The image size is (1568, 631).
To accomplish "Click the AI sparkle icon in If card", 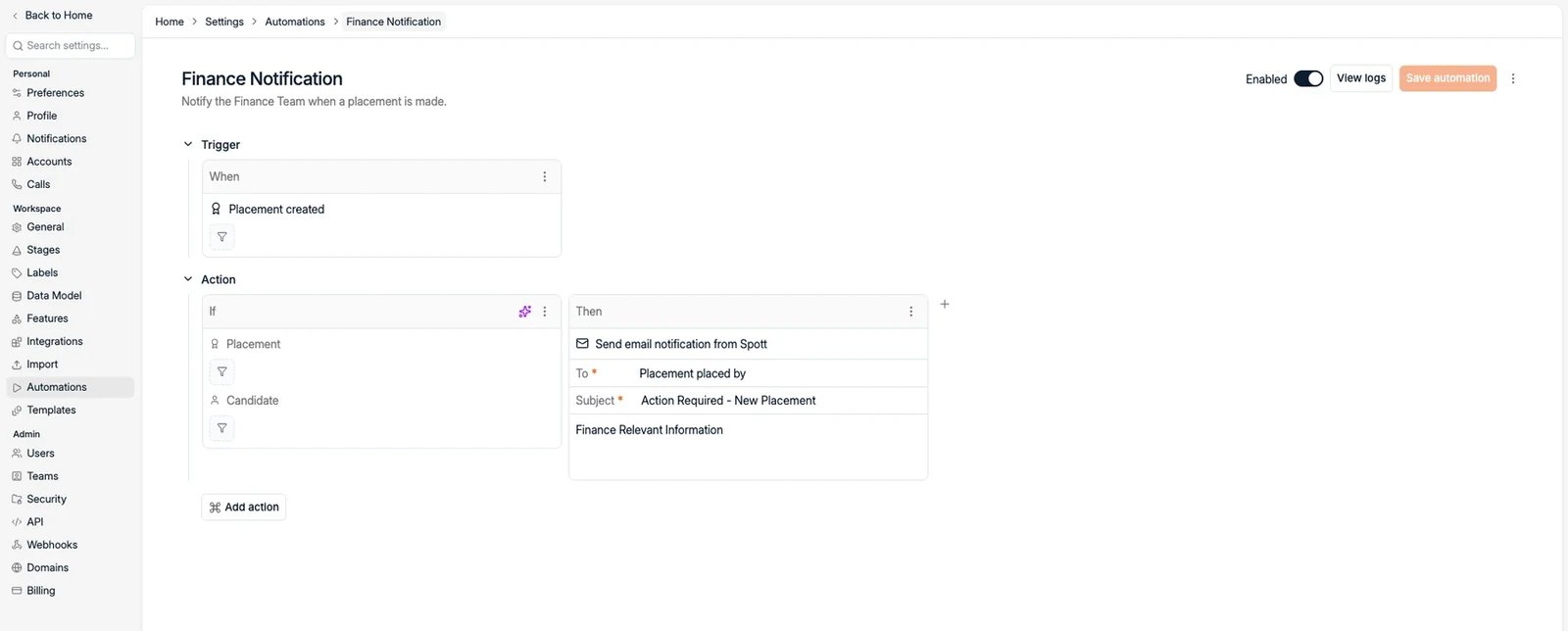I will (x=525, y=312).
